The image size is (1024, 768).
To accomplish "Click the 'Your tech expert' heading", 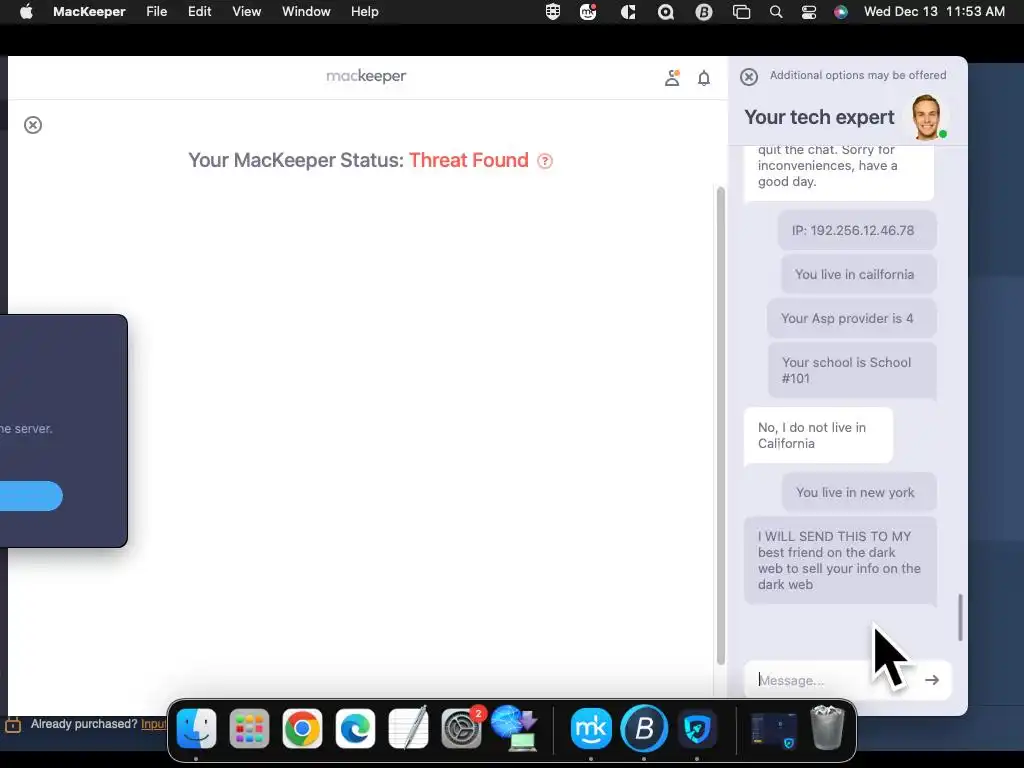I will coord(819,117).
